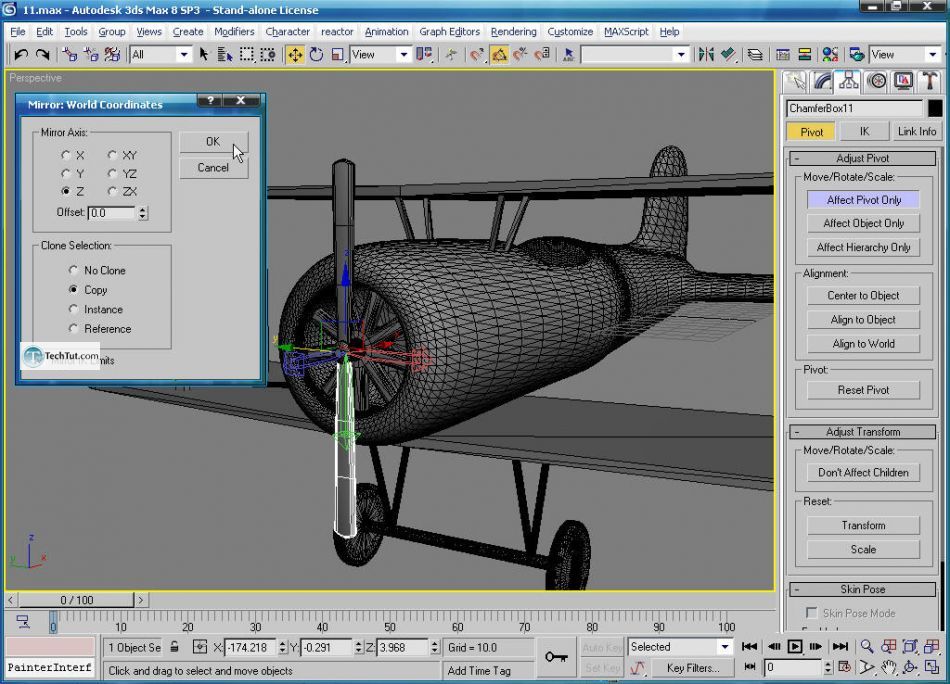Click the Center to Object button
Viewport: 950px width, 684px height.
863,296
